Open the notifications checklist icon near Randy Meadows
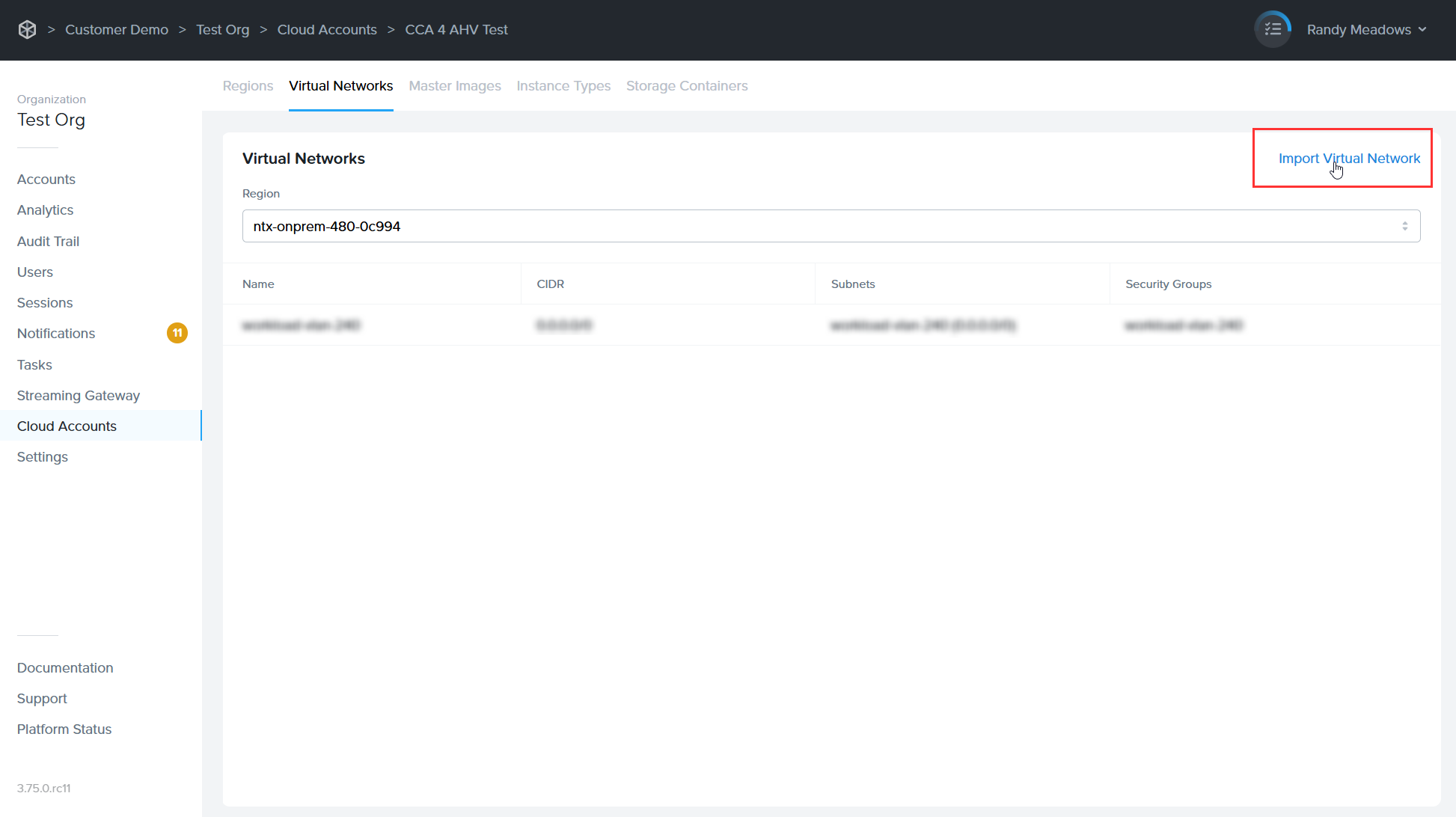Screen dimensions: 1456x817 [1272, 29]
